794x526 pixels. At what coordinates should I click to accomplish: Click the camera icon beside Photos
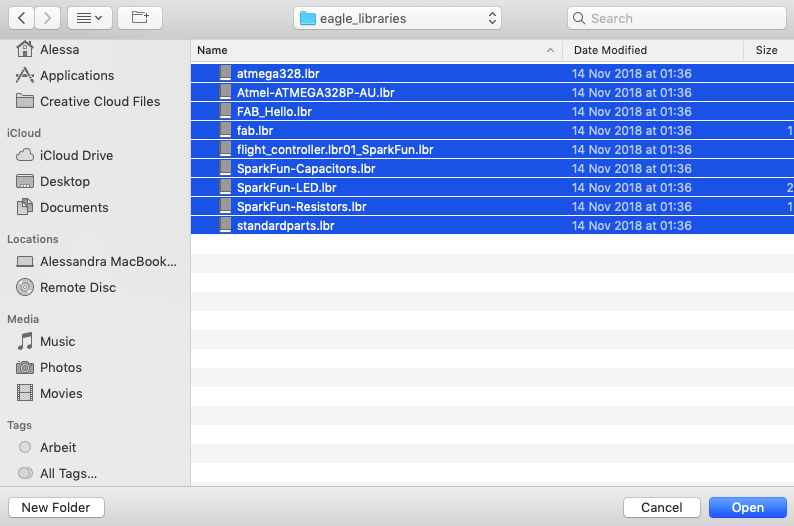click(x=25, y=368)
